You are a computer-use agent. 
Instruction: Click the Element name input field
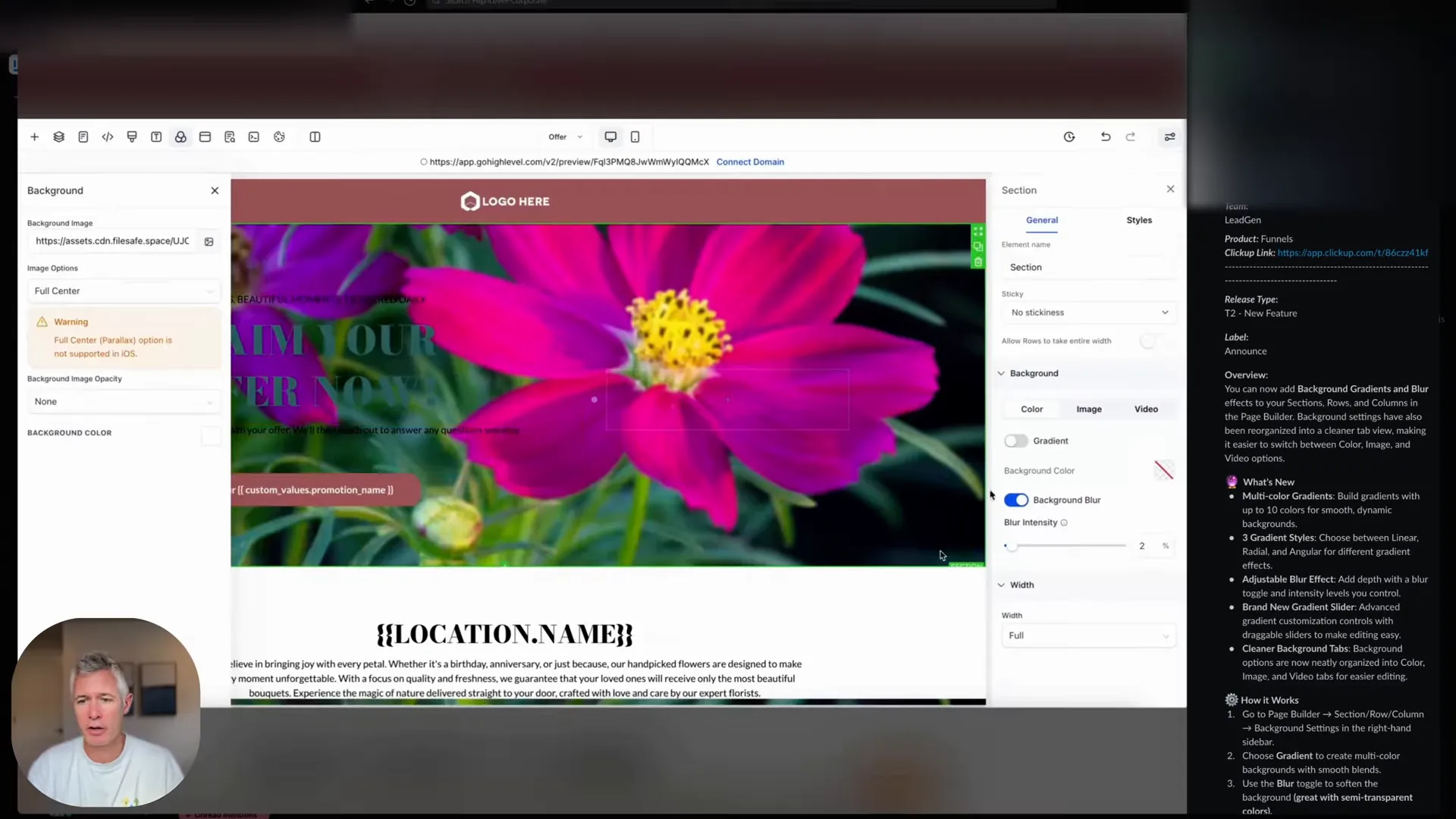click(1089, 268)
